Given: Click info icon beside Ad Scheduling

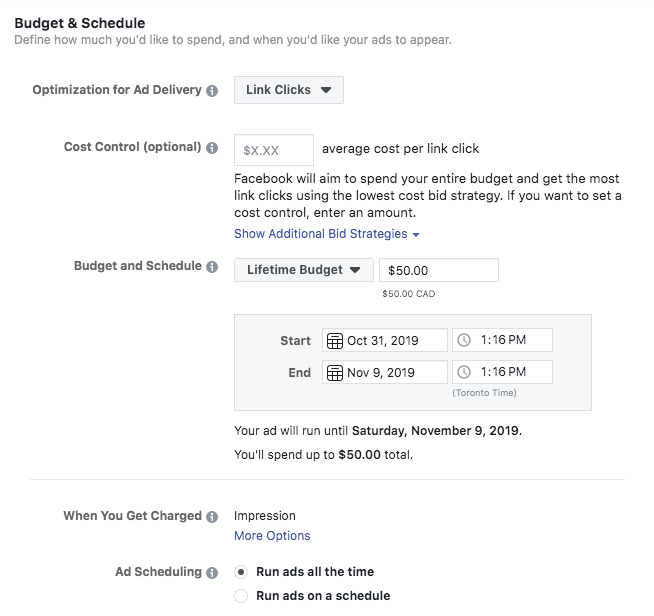Looking at the screenshot, I should point(212,573).
